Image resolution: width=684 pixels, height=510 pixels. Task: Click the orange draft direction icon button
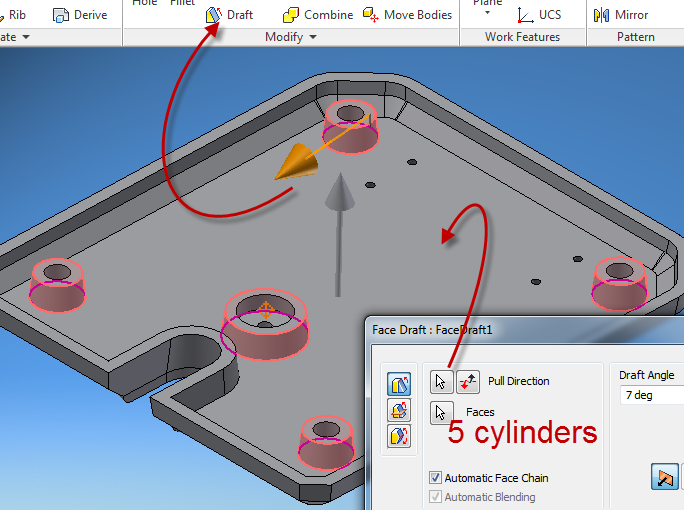(664, 476)
